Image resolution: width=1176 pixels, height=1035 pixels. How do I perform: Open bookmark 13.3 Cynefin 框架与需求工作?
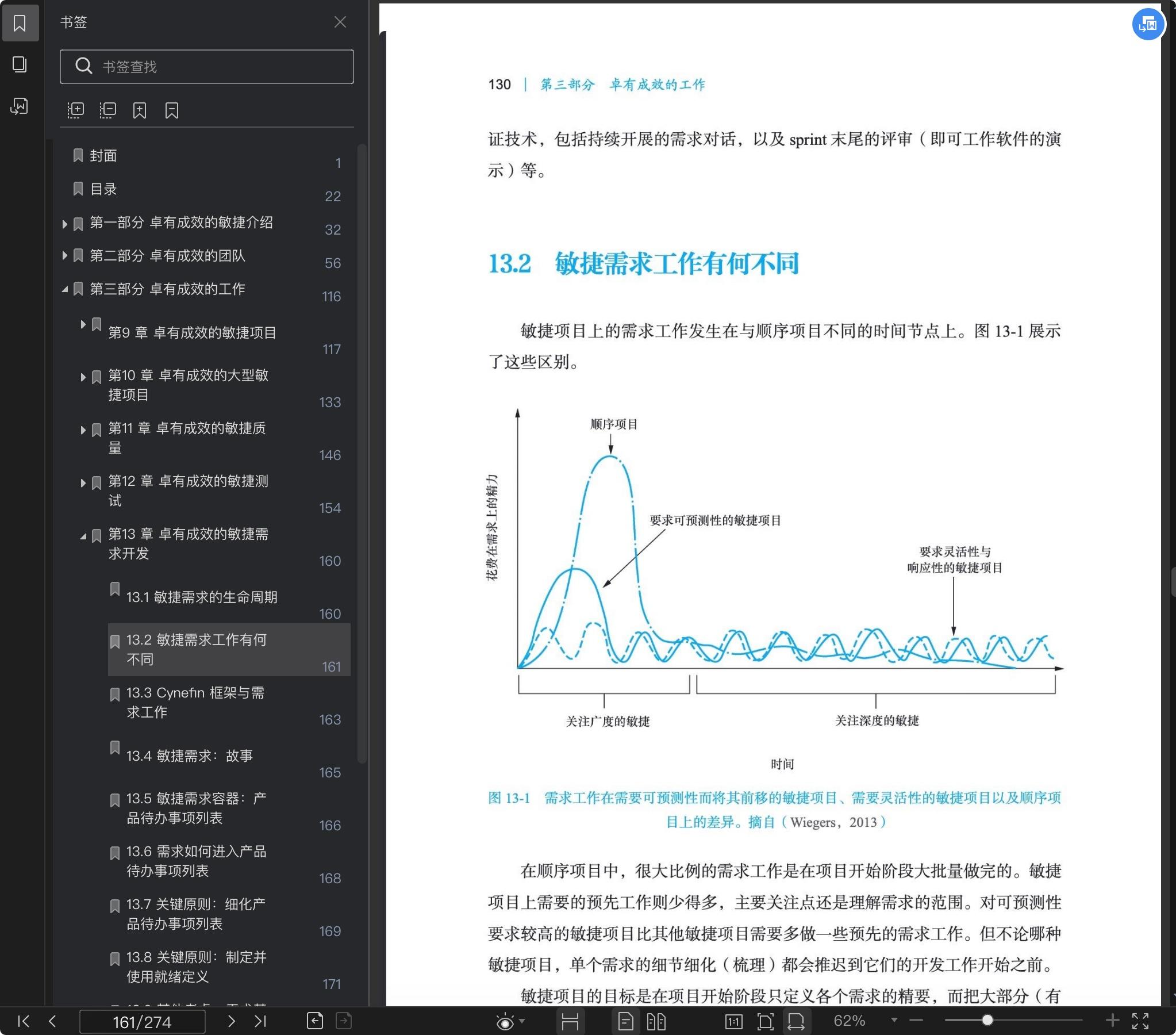[195, 703]
